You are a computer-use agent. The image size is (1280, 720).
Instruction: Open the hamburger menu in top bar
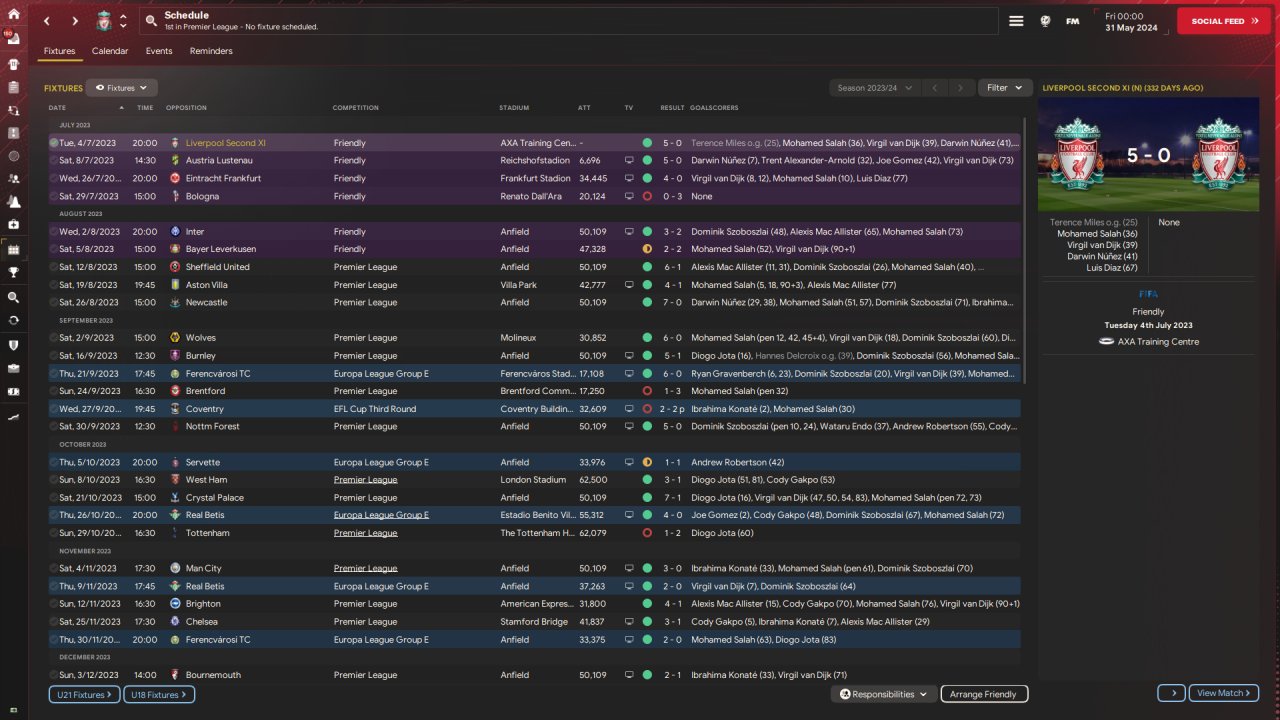[1016, 21]
